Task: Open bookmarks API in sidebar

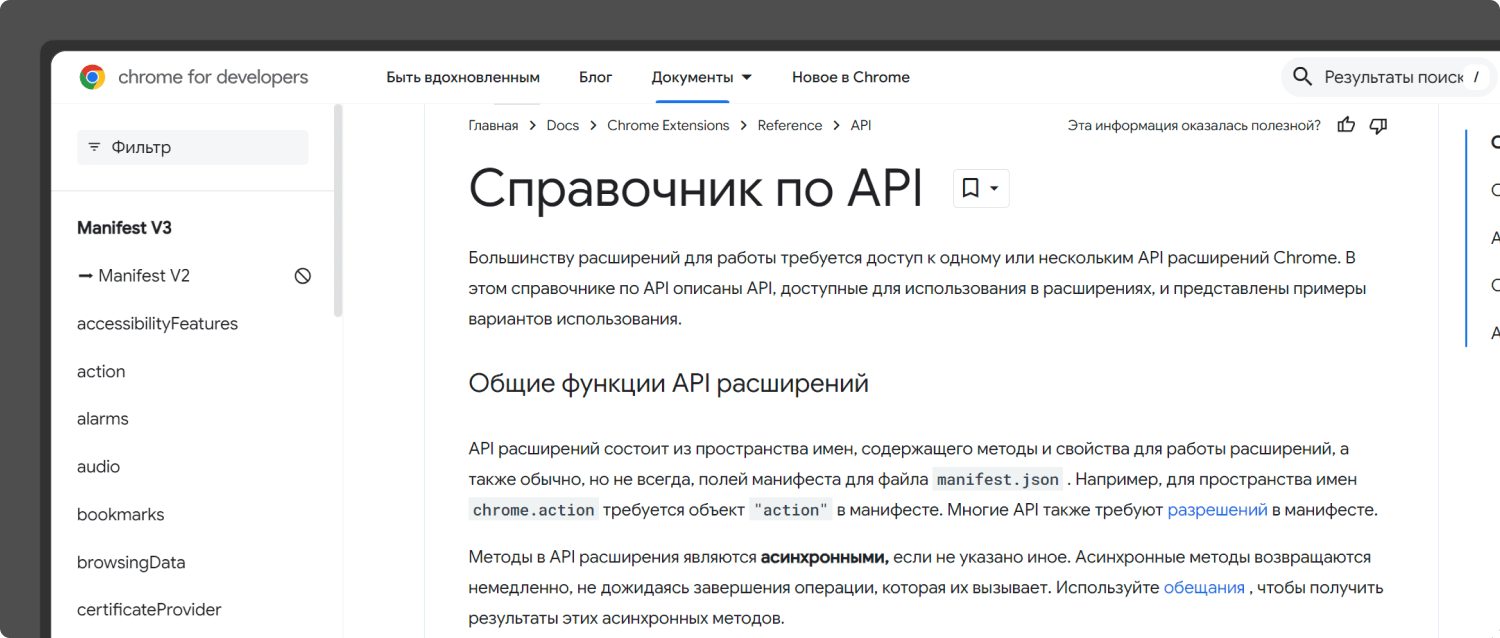Action: 120,514
